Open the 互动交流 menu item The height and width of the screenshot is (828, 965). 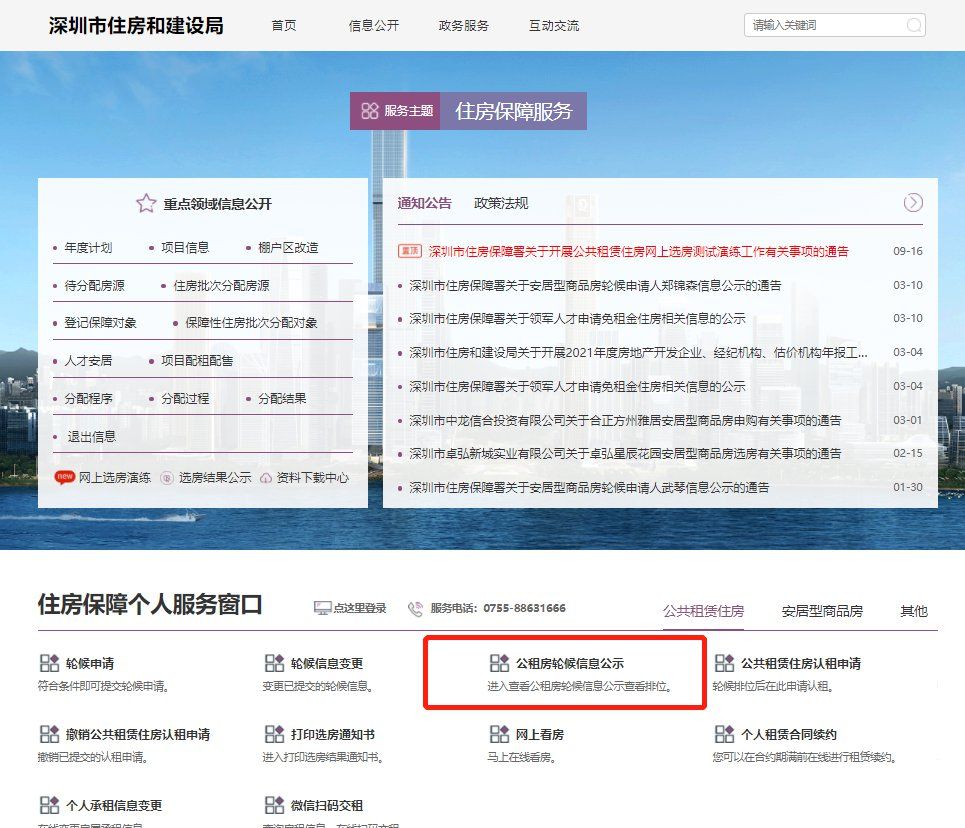[x=554, y=25]
